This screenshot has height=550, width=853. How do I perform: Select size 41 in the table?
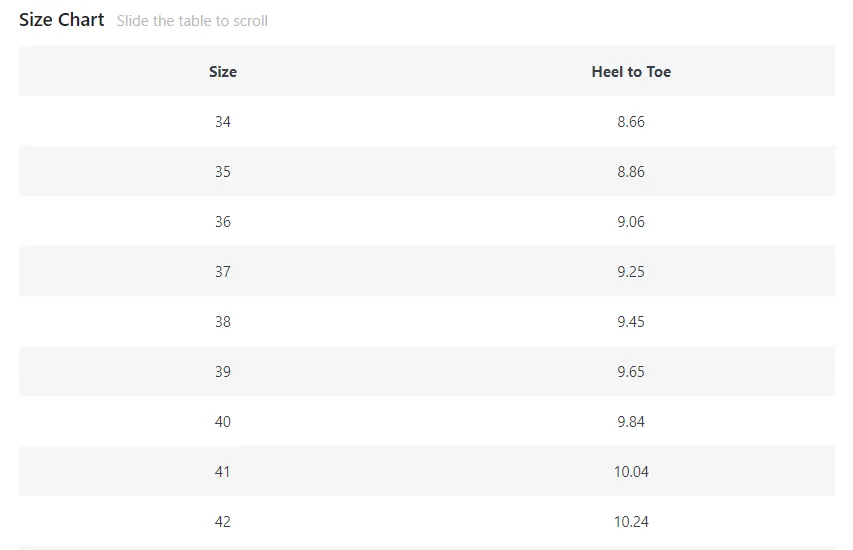pos(223,472)
